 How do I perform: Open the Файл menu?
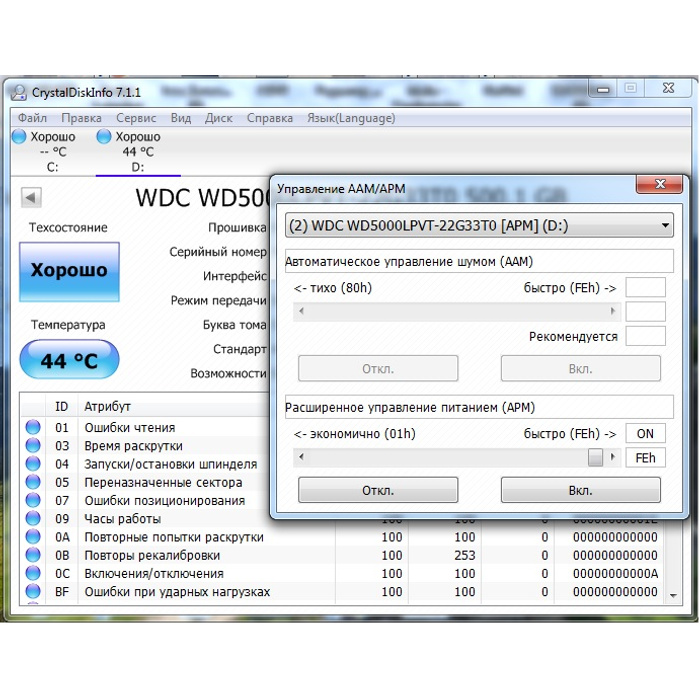32,118
